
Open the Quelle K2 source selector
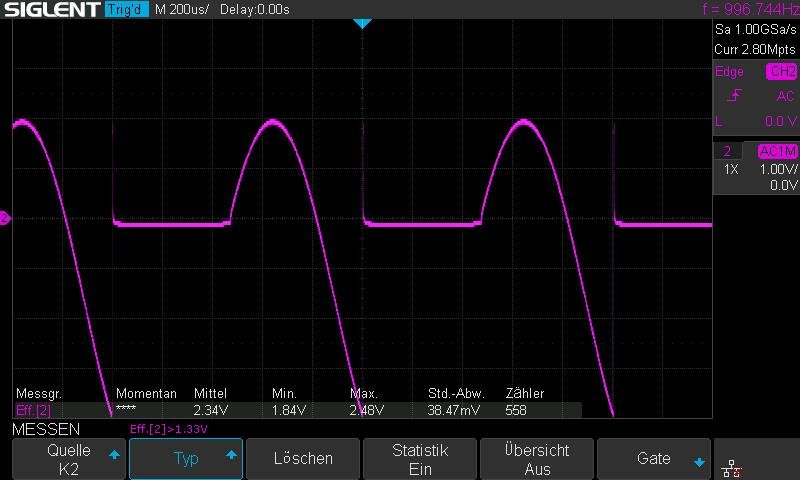[68, 459]
